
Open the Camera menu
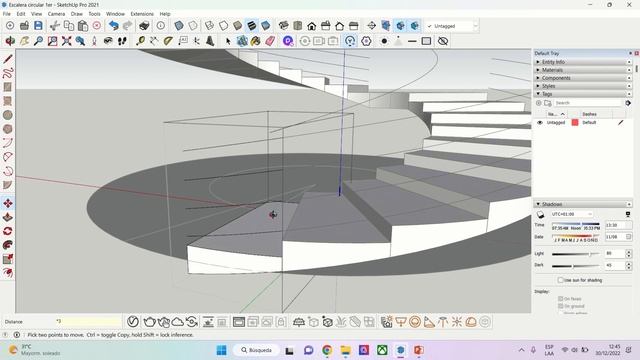[56, 14]
